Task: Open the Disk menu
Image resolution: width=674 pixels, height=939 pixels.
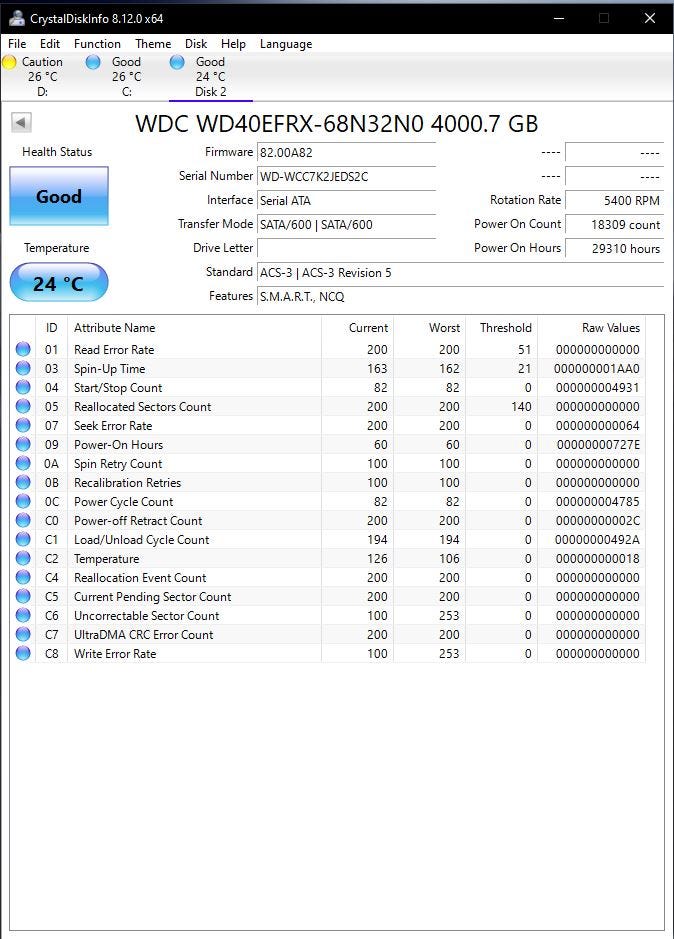Action: click(196, 44)
